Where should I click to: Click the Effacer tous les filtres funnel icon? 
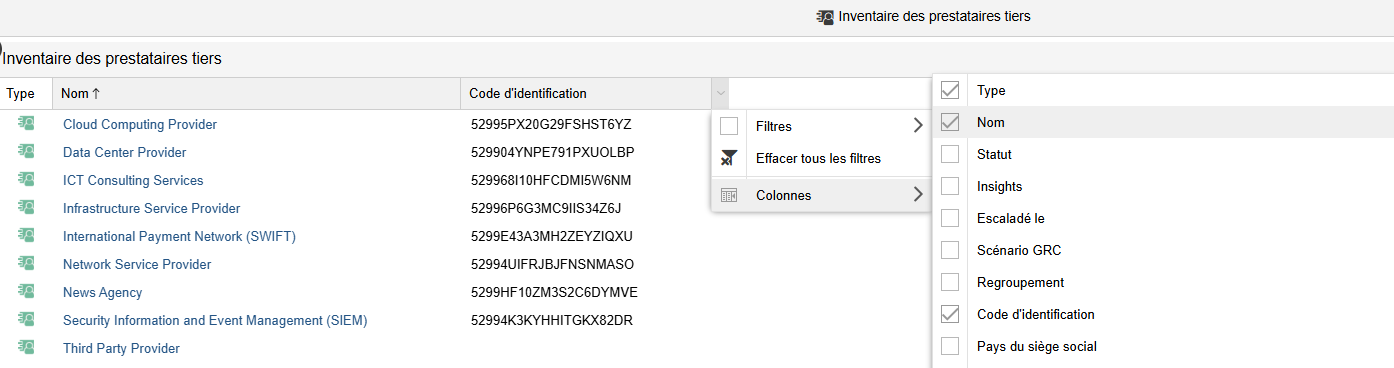[x=729, y=158]
